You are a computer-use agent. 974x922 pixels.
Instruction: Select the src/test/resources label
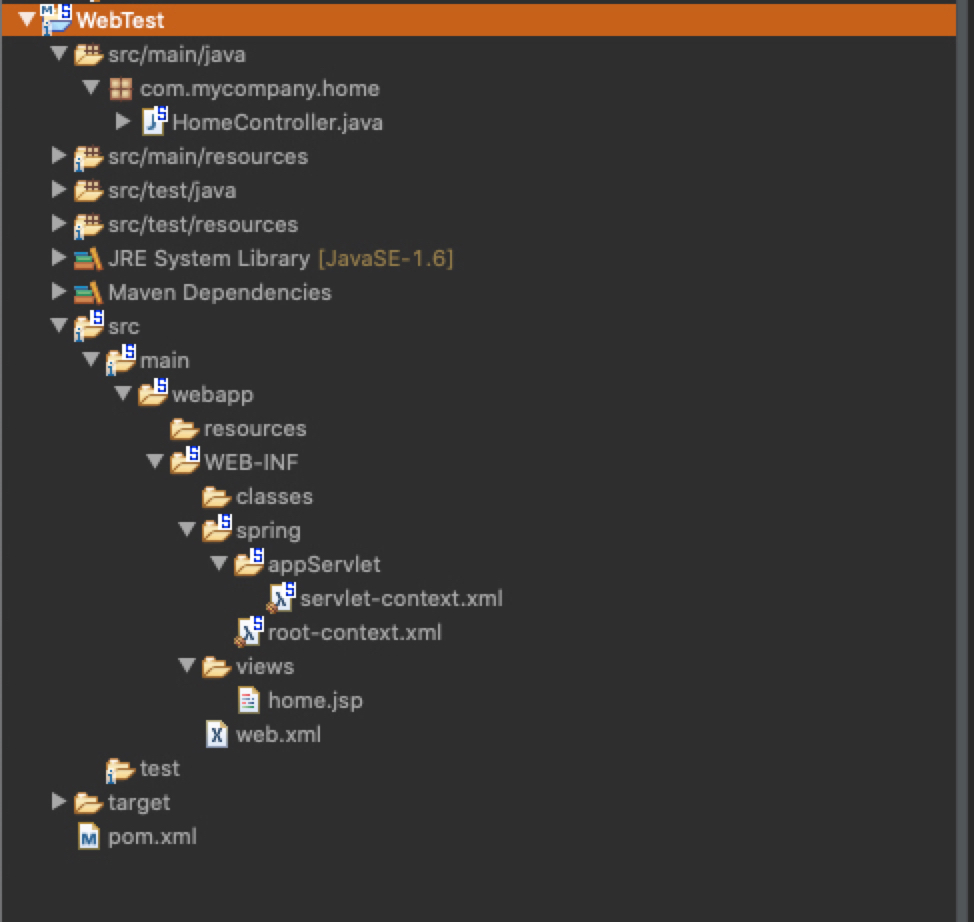tap(203, 224)
